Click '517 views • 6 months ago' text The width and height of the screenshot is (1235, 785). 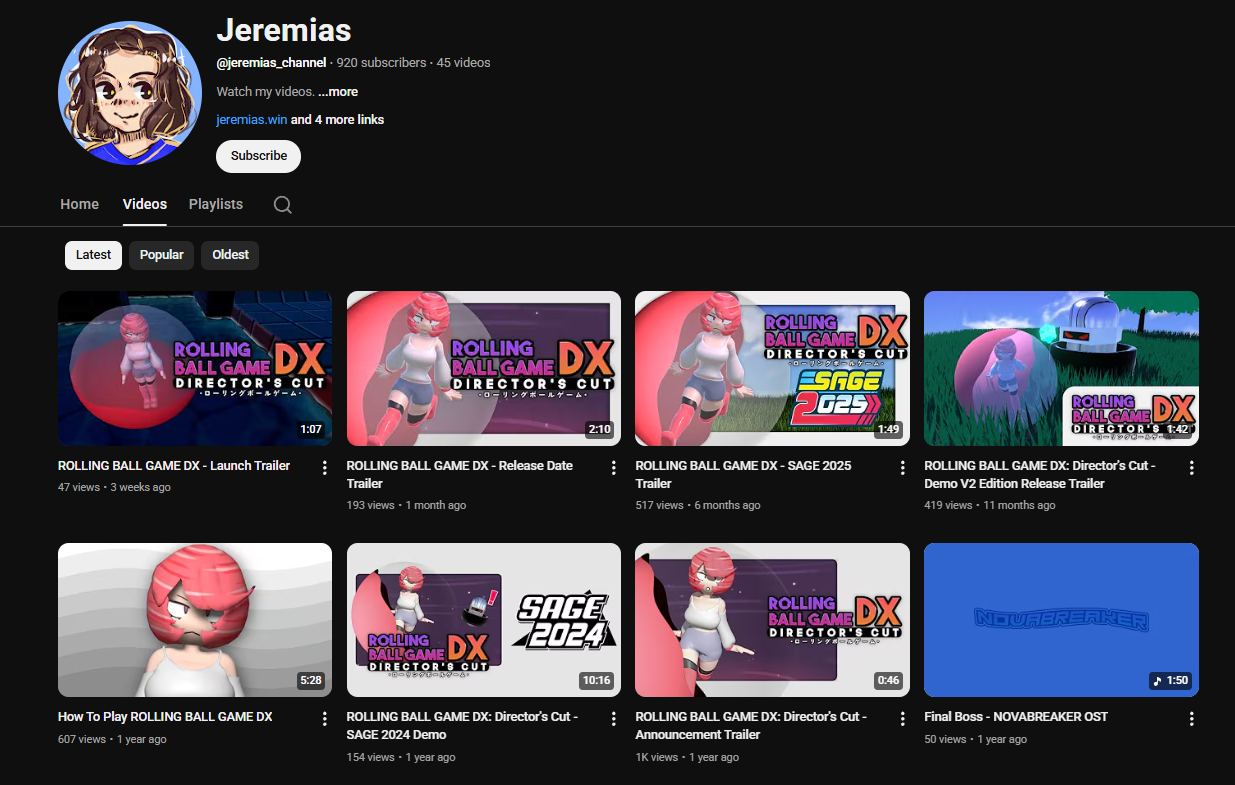point(698,505)
